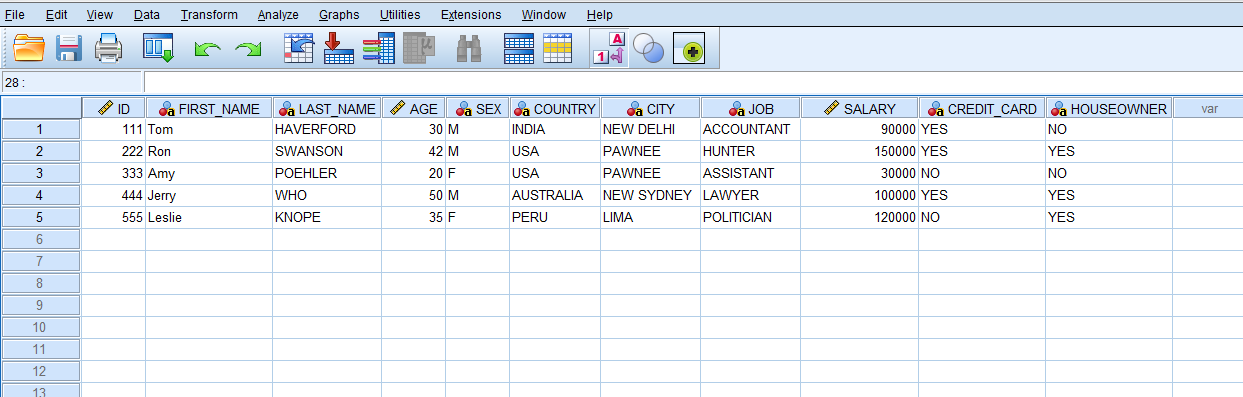
Task: Open the Variables info icon
Action: [379, 48]
